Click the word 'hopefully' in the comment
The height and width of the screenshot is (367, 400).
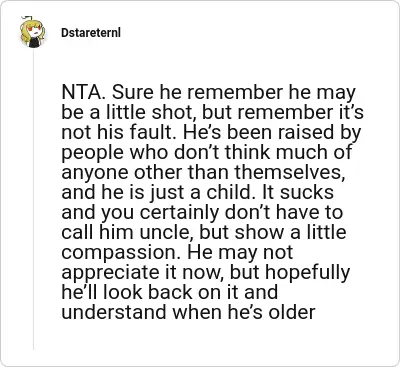pyautogui.click(x=306, y=273)
